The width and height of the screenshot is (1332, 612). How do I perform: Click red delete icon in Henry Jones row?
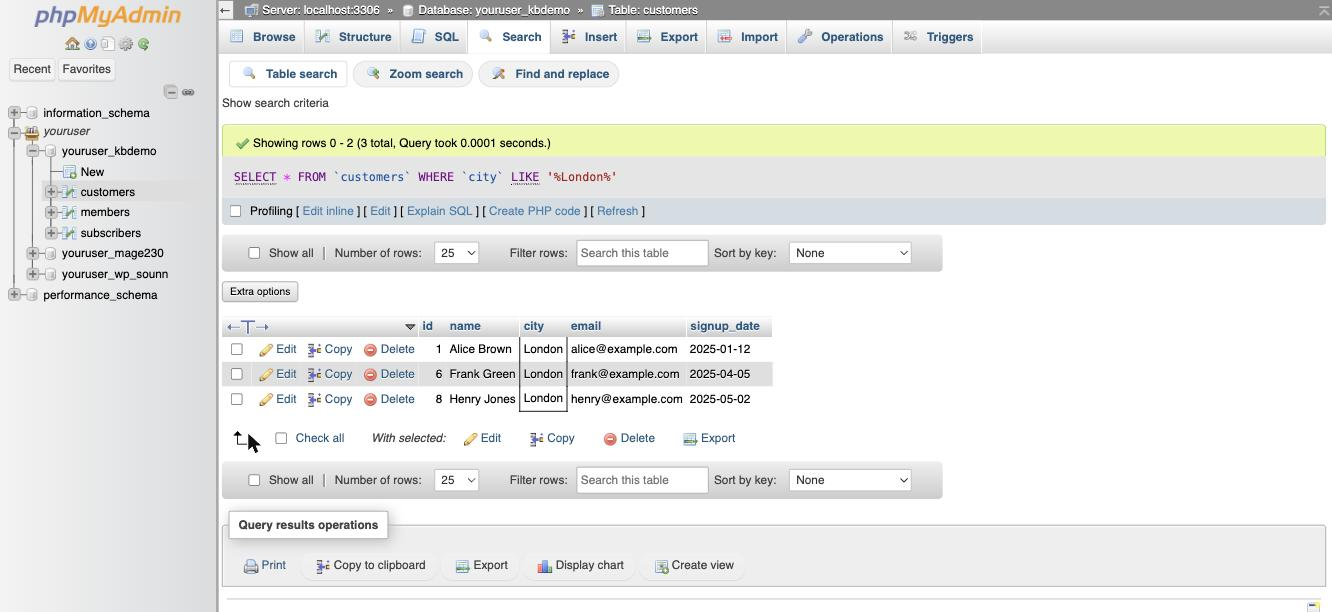370,399
